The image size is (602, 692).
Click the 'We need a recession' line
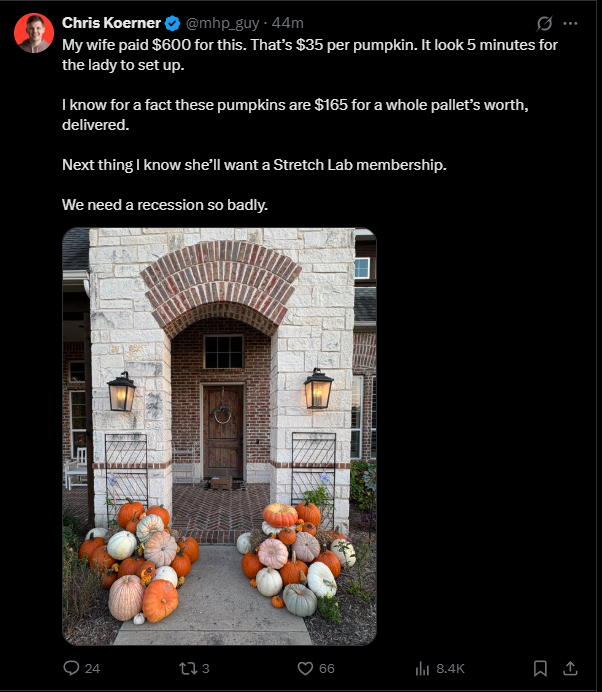coord(165,205)
